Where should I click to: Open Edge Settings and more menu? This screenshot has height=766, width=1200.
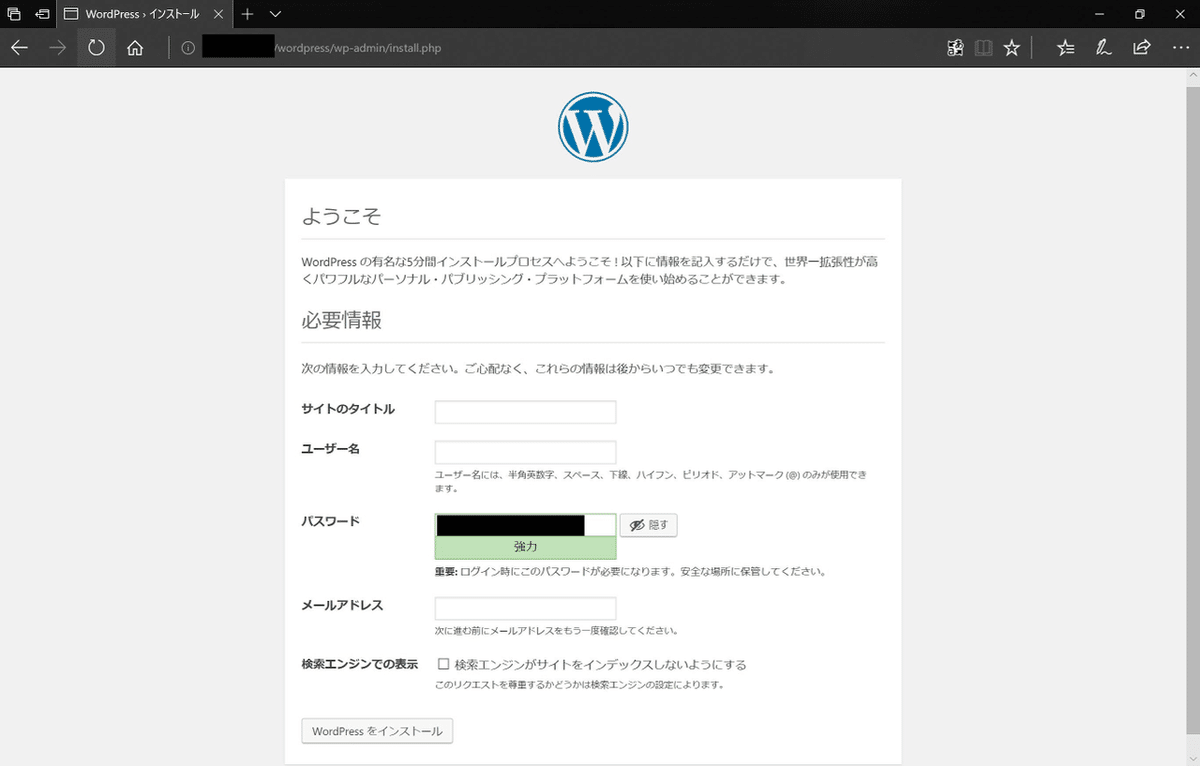coord(1179,48)
